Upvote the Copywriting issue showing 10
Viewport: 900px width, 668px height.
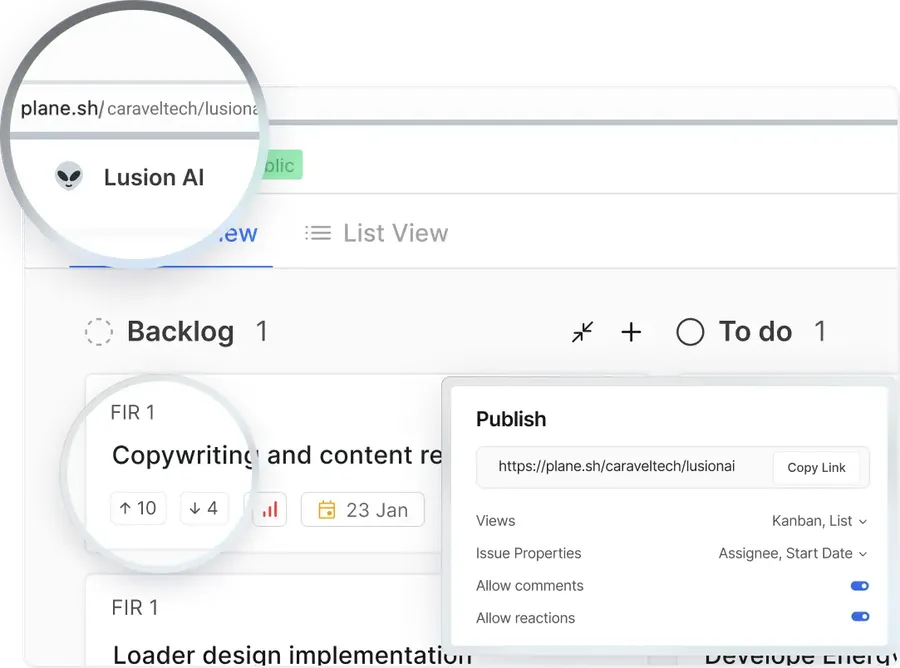(138, 508)
